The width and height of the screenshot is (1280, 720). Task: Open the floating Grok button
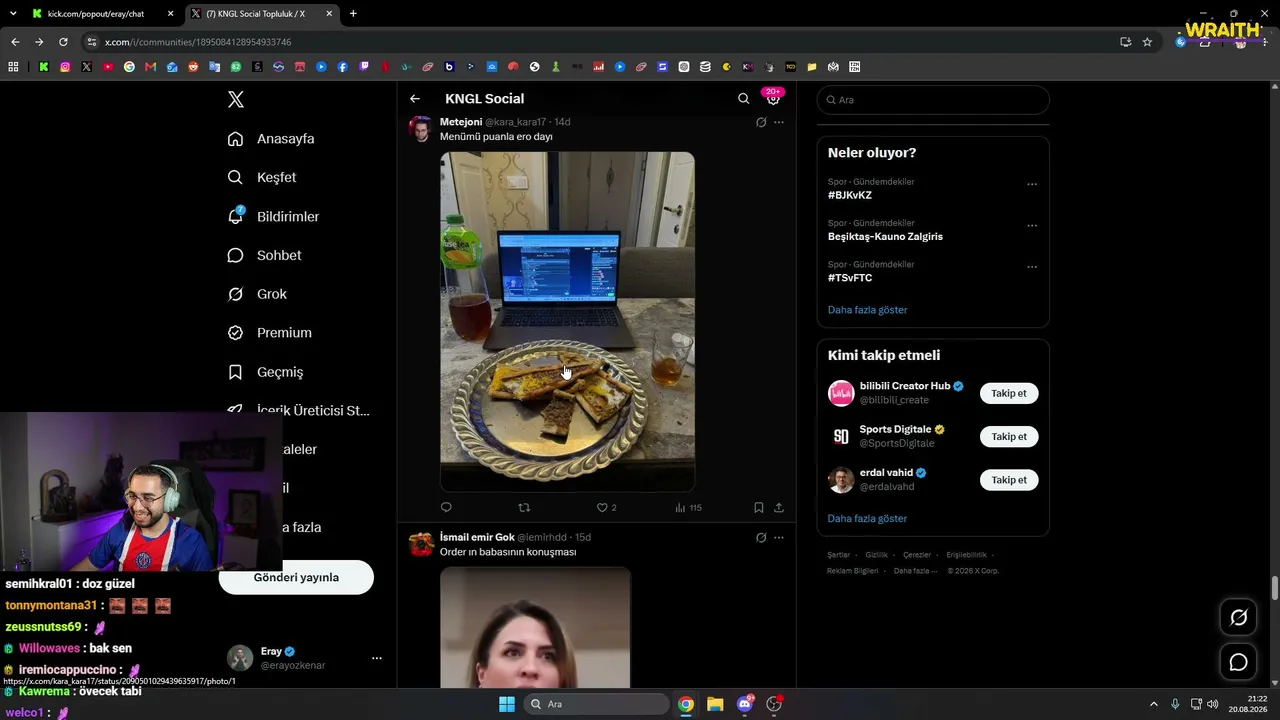(1238, 618)
